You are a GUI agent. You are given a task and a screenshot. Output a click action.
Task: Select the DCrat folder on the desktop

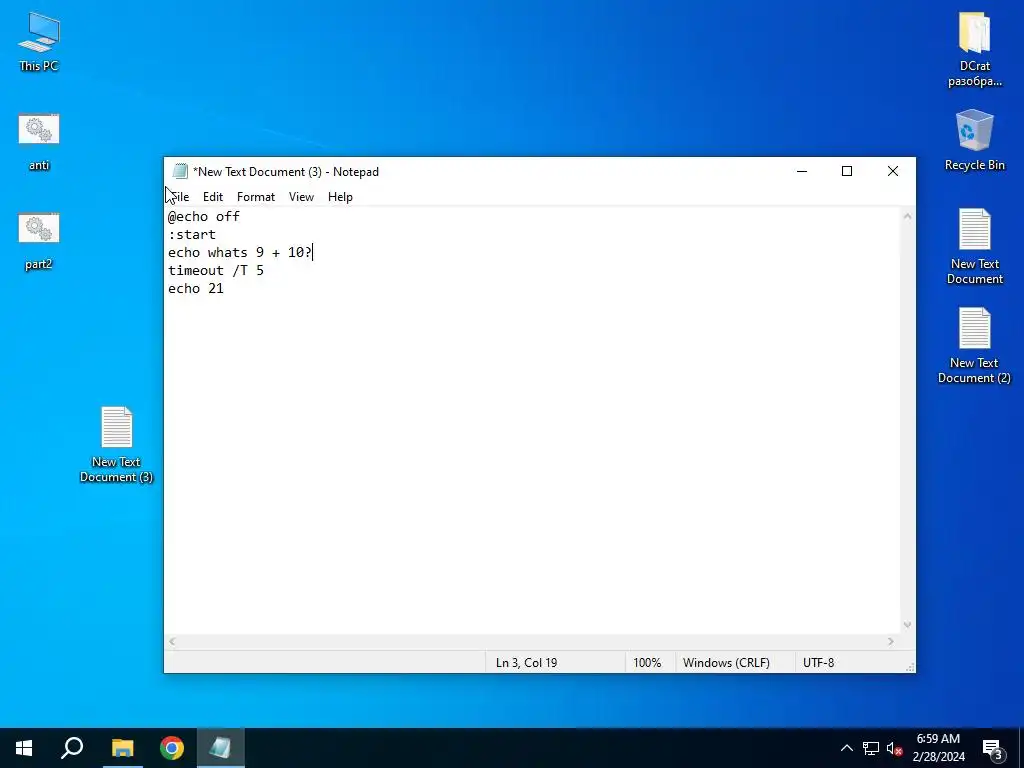pos(974,50)
